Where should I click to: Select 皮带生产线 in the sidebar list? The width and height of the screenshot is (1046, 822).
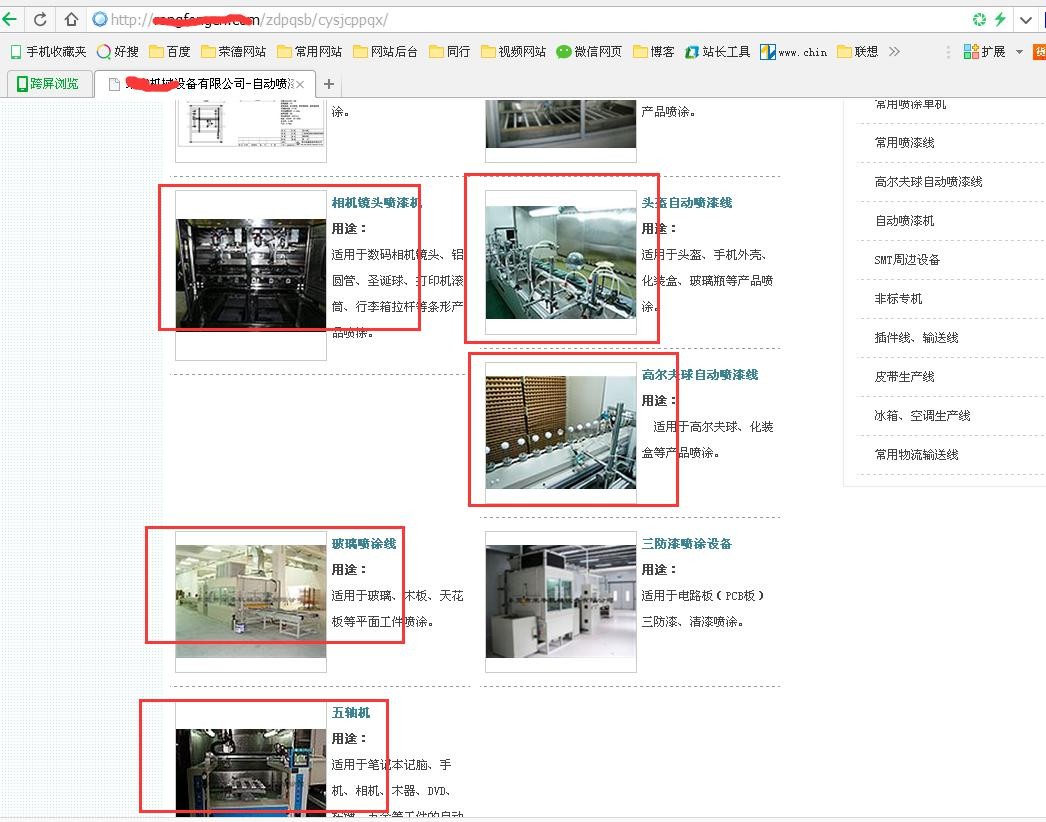click(x=904, y=376)
